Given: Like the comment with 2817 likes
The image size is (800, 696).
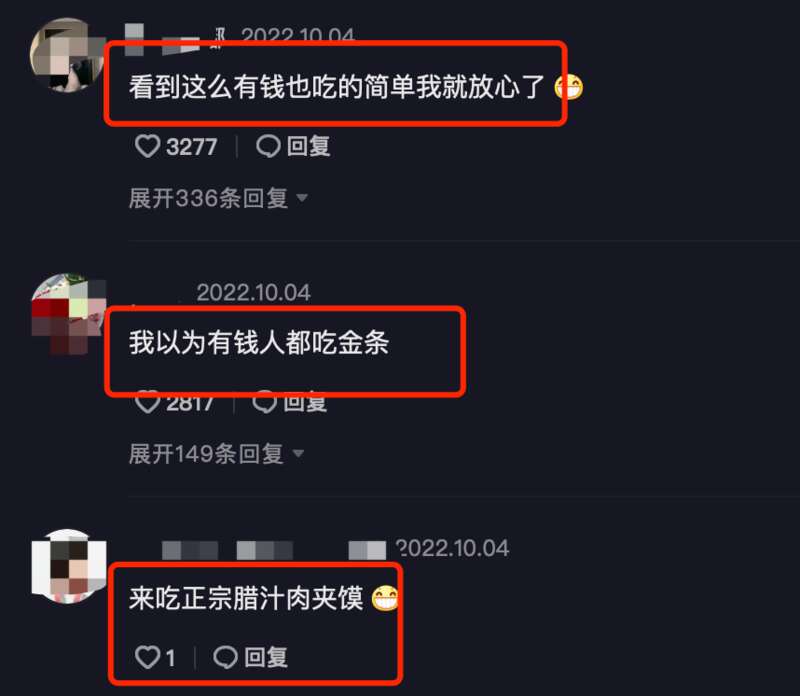Looking at the screenshot, I should click(147, 402).
